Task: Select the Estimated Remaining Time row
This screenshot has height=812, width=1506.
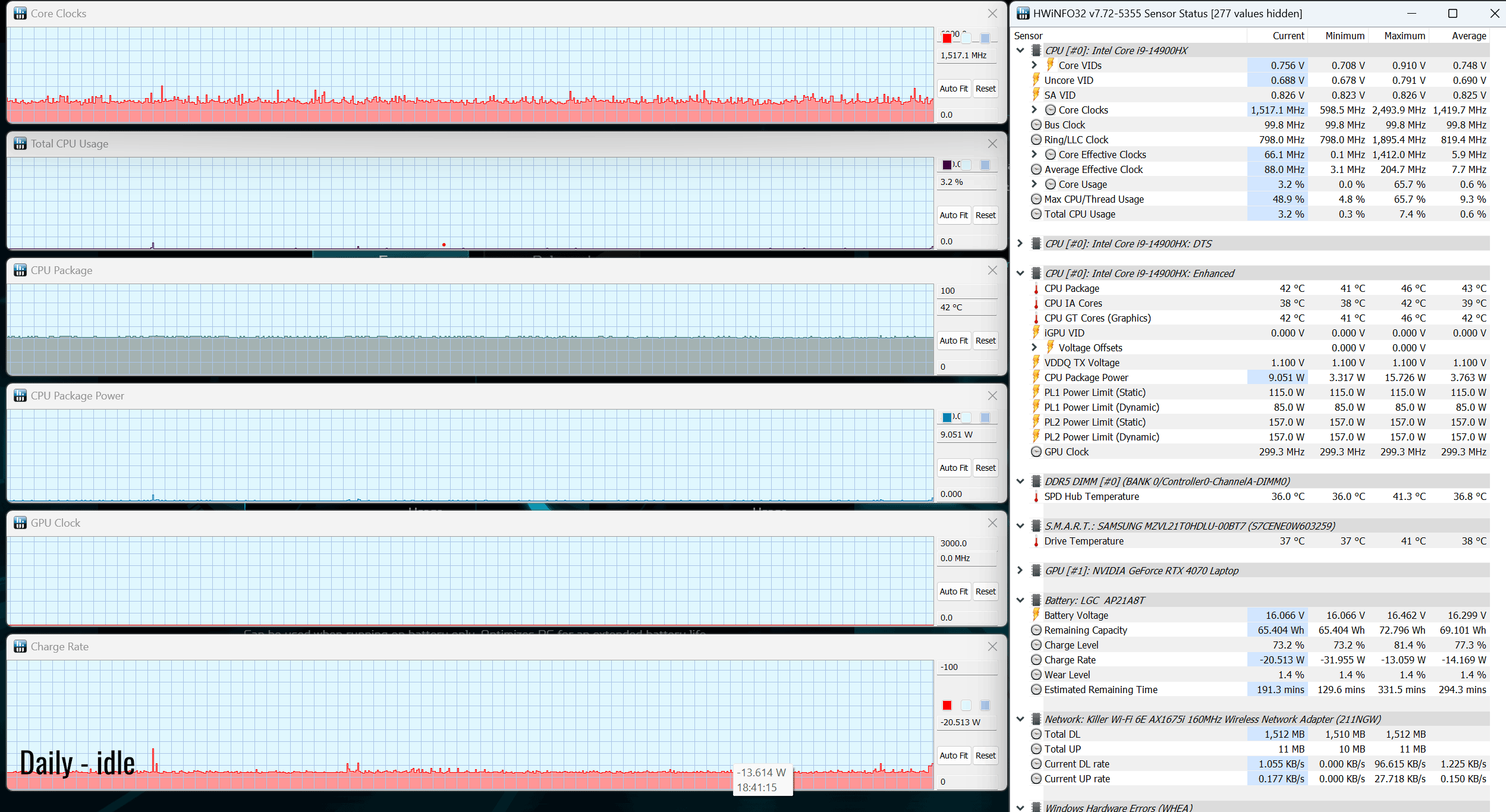Action: coord(1252,690)
